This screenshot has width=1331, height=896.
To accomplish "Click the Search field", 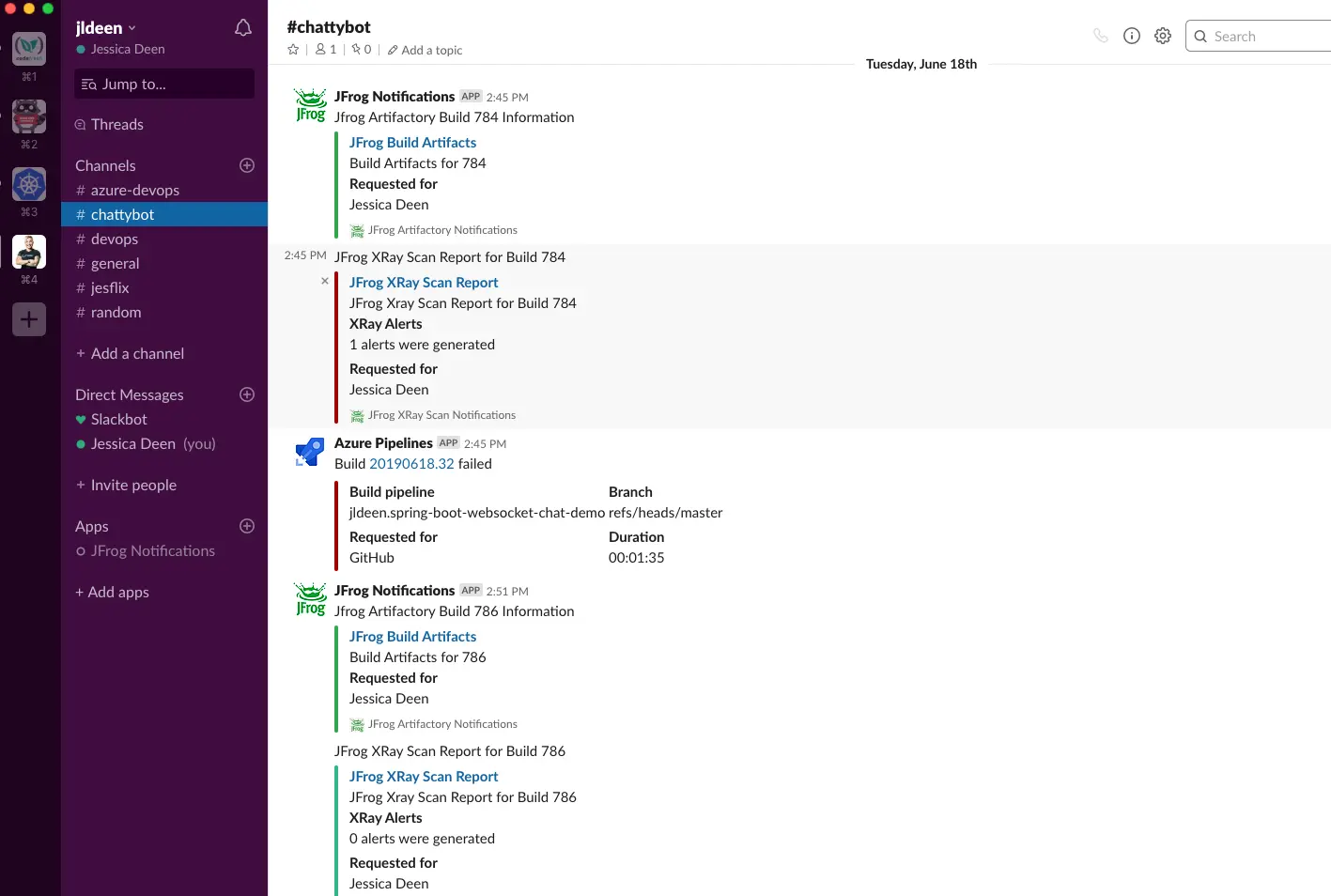I will (x=1259, y=36).
